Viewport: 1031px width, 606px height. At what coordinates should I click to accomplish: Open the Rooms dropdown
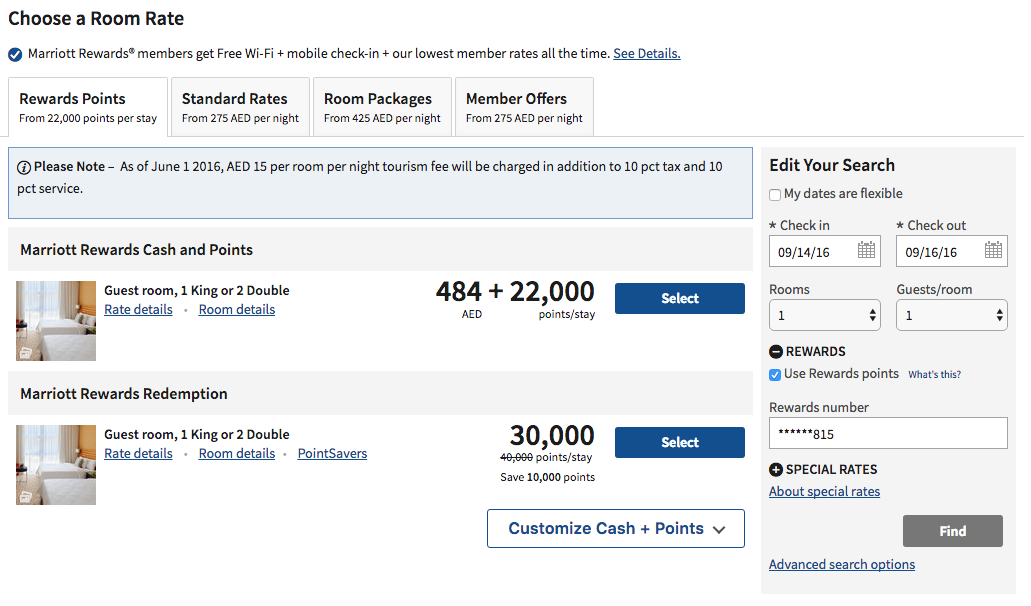point(825,315)
